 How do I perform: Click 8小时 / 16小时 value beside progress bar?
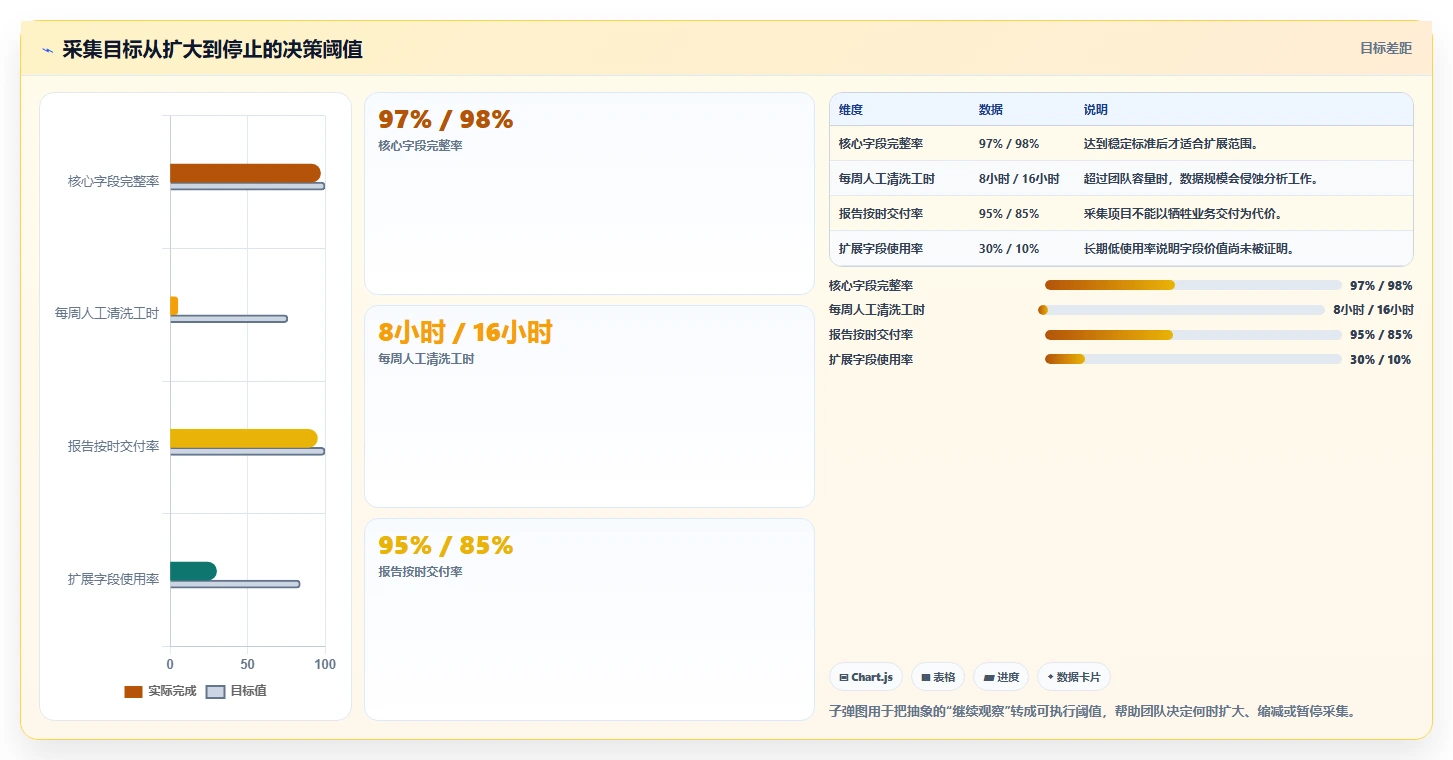click(x=1373, y=310)
